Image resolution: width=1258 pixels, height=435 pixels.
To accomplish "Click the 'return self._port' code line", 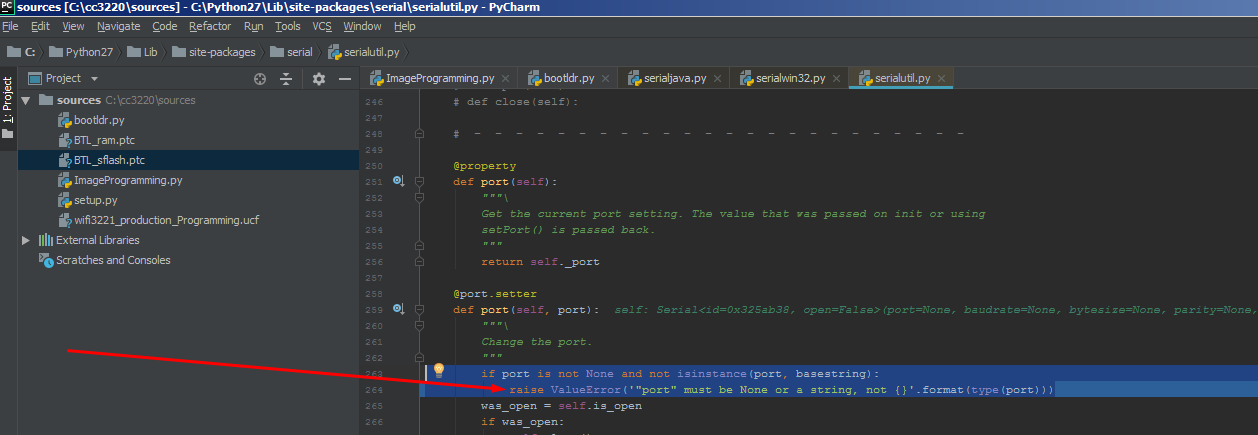I will (x=540, y=261).
